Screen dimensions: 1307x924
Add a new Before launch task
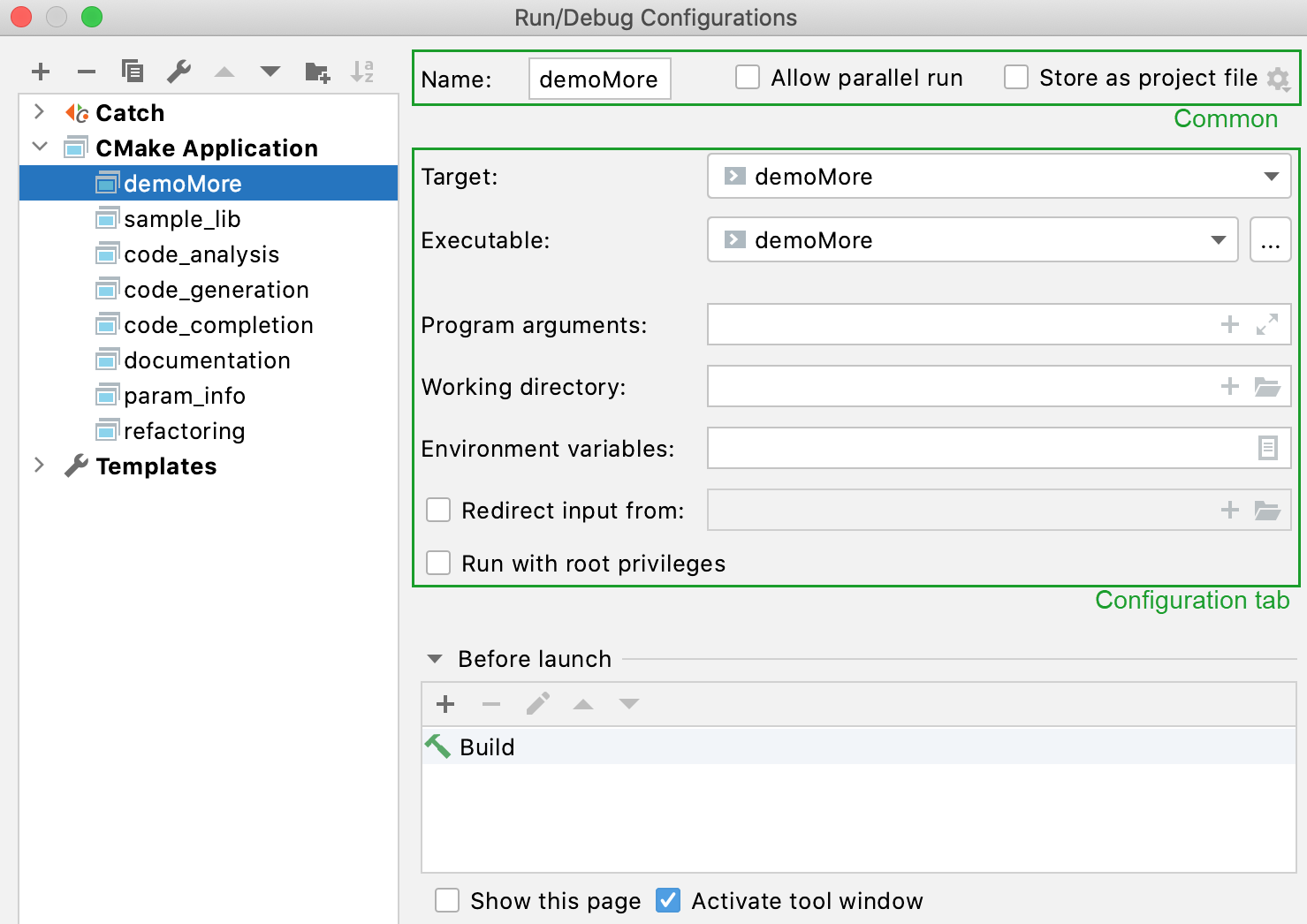tap(445, 704)
